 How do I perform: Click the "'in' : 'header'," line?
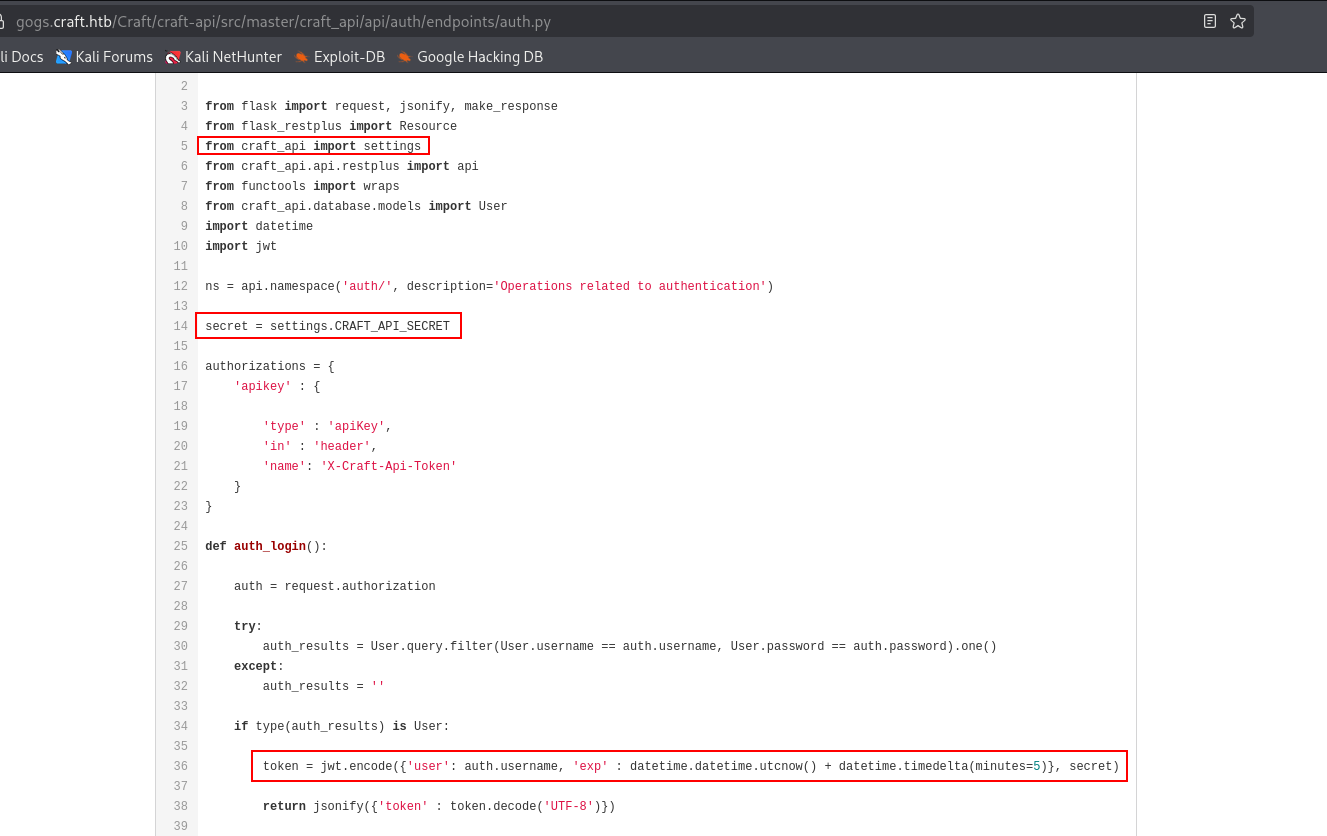coord(320,446)
